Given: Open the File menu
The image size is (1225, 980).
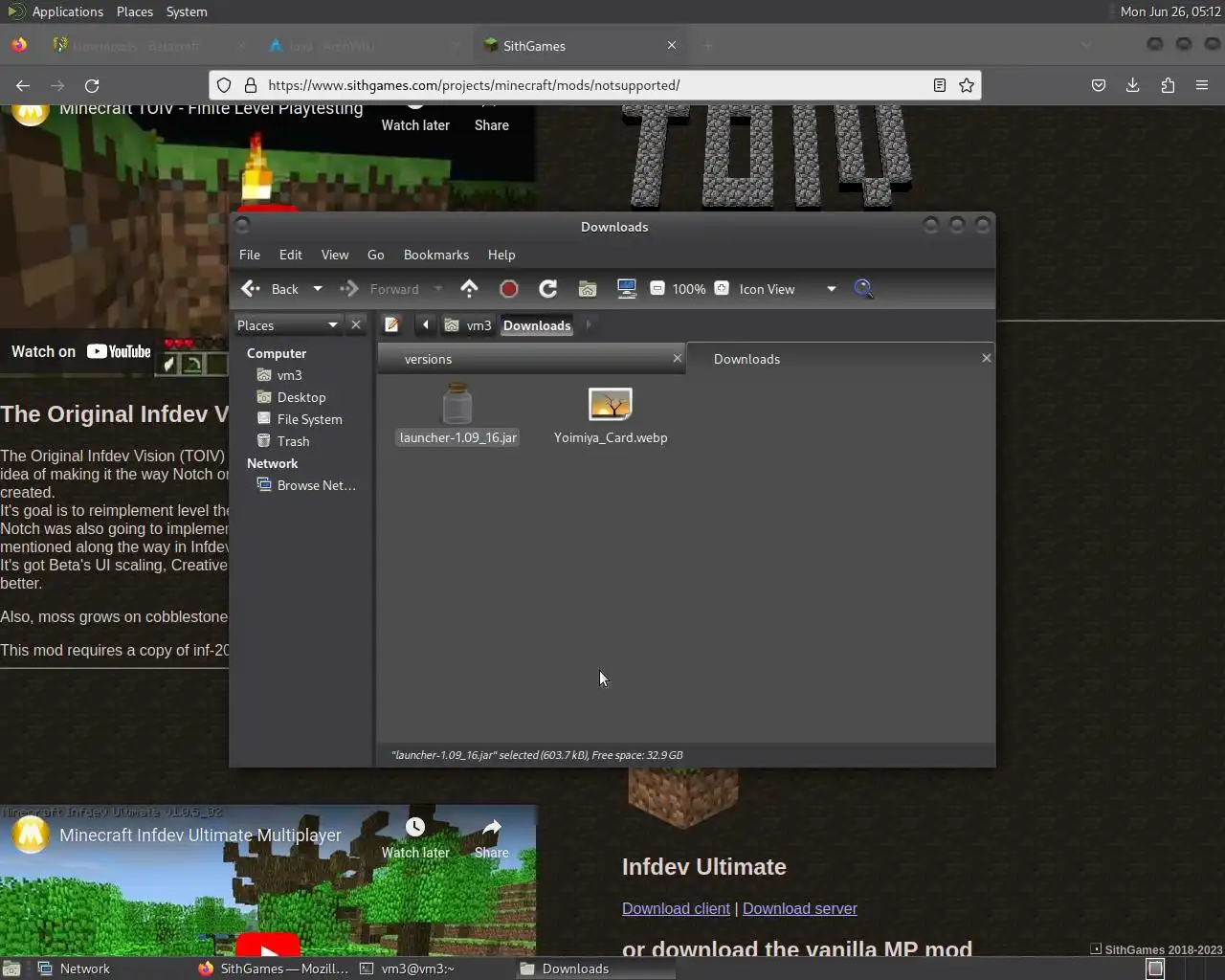Looking at the screenshot, I should click(250, 255).
